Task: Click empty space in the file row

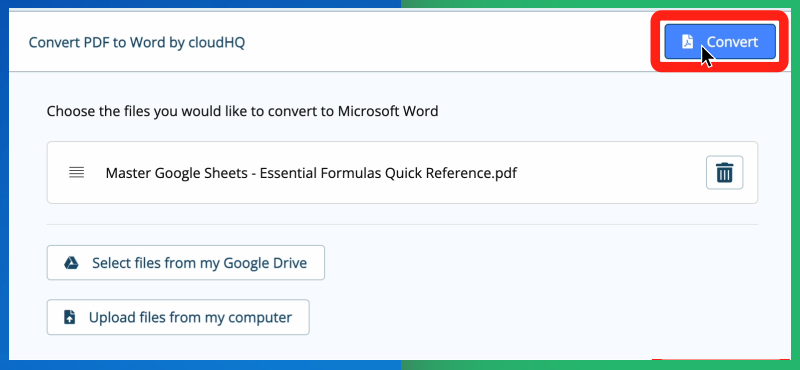Action: coord(612,172)
